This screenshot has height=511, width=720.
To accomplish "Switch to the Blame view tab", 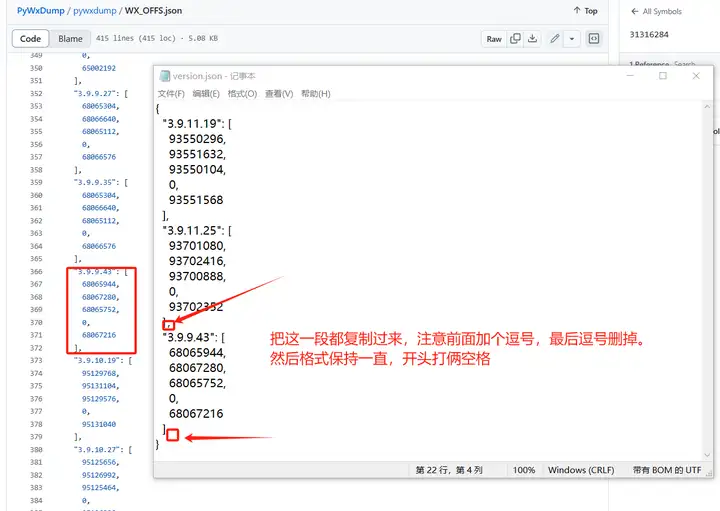I will tap(70, 39).
